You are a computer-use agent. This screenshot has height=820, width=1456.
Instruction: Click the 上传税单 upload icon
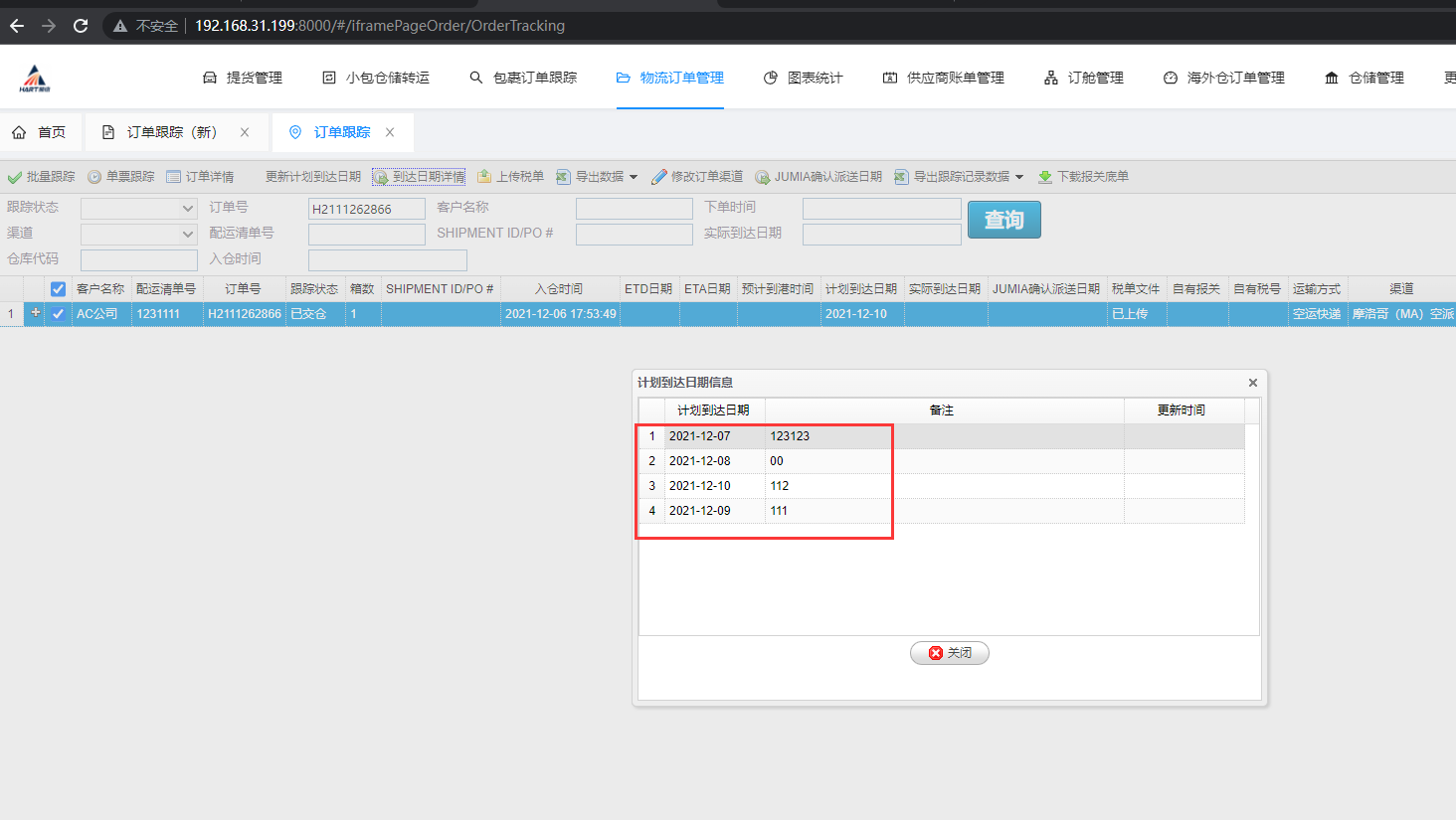484,177
